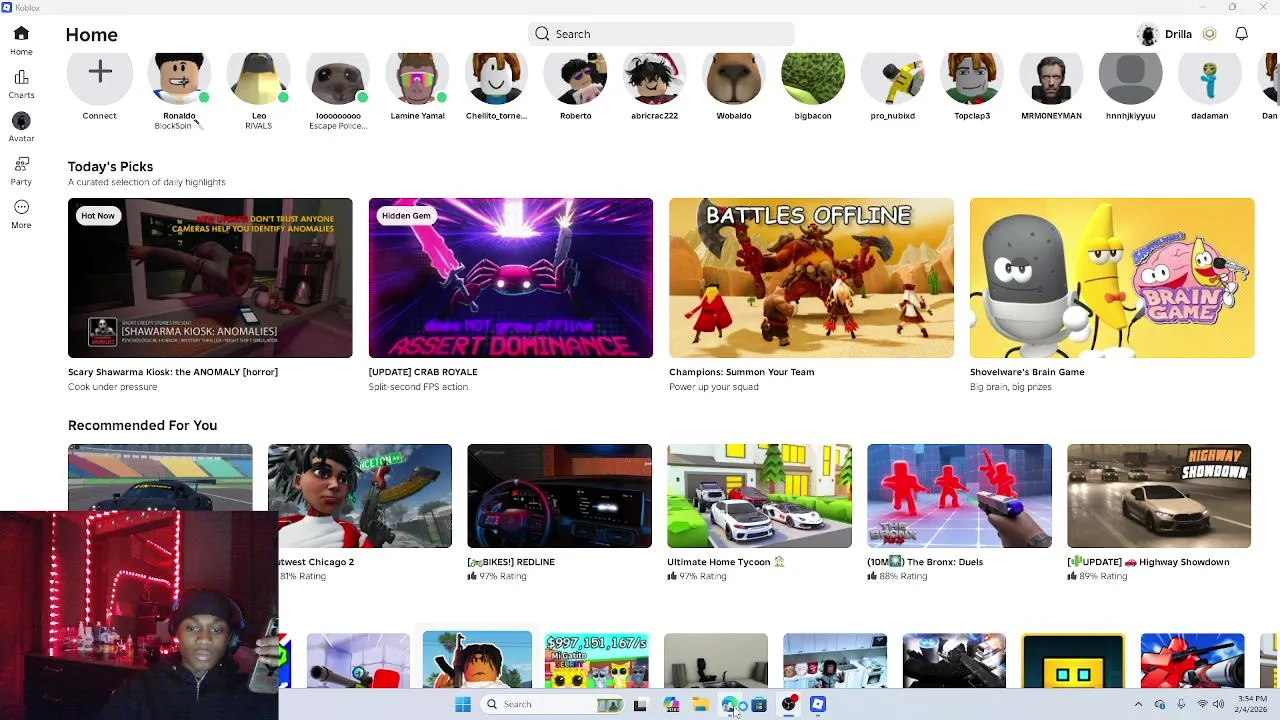Viewport: 1280px width, 720px height.
Task: Click the Connect plus button
Action: (100, 72)
